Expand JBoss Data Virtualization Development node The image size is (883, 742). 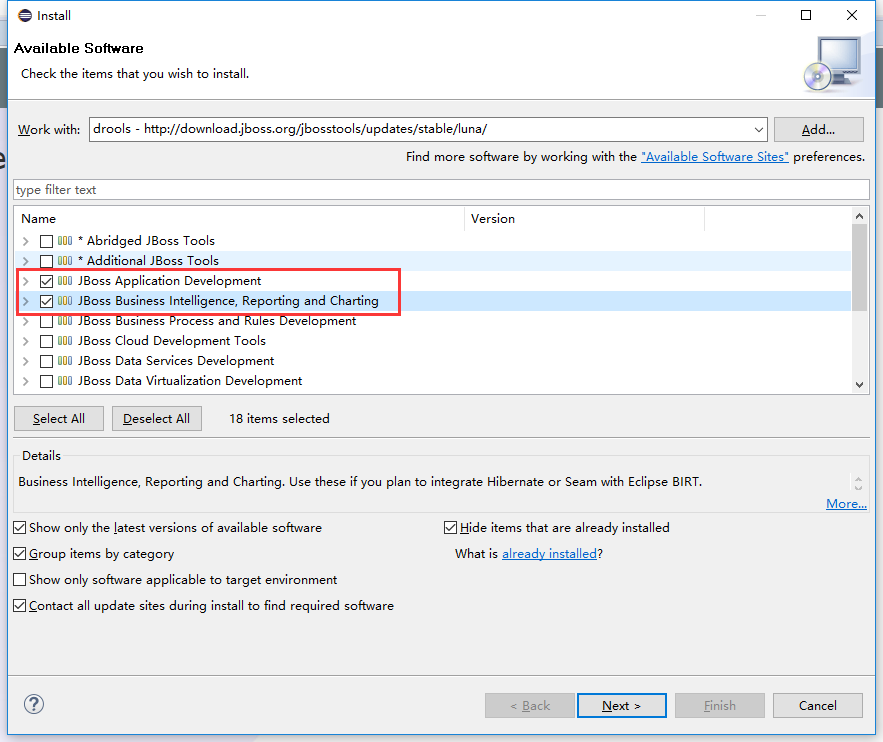click(x=25, y=381)
